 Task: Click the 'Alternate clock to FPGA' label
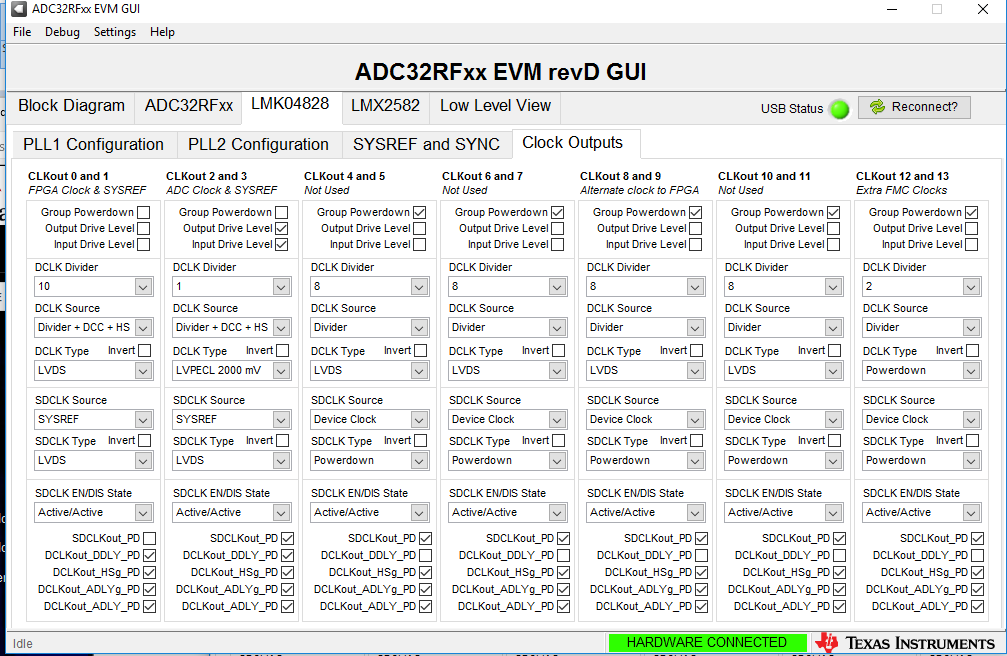[640, 190]
